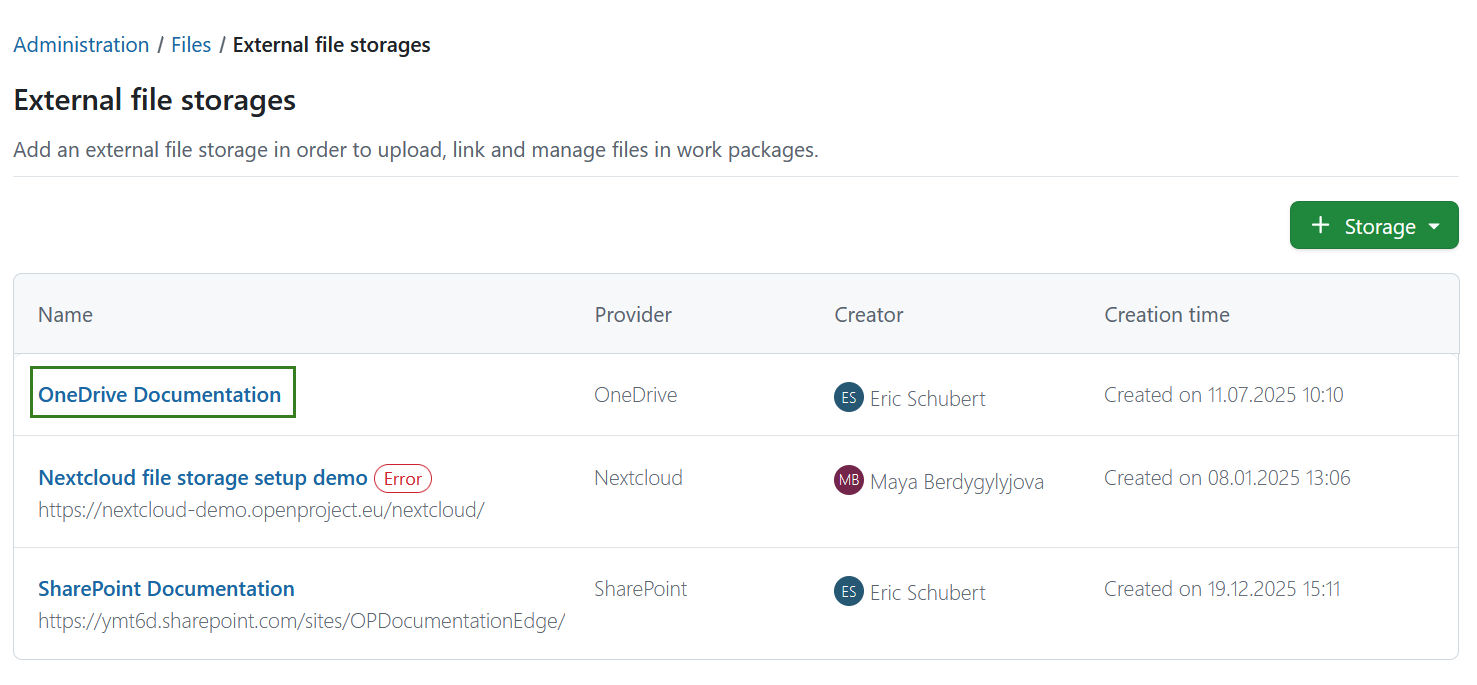The height and width of the screenshot is (685, 1477).
Task: Click the ymt6d.sharepoint.com site URL
Action: tap(301, 620)
